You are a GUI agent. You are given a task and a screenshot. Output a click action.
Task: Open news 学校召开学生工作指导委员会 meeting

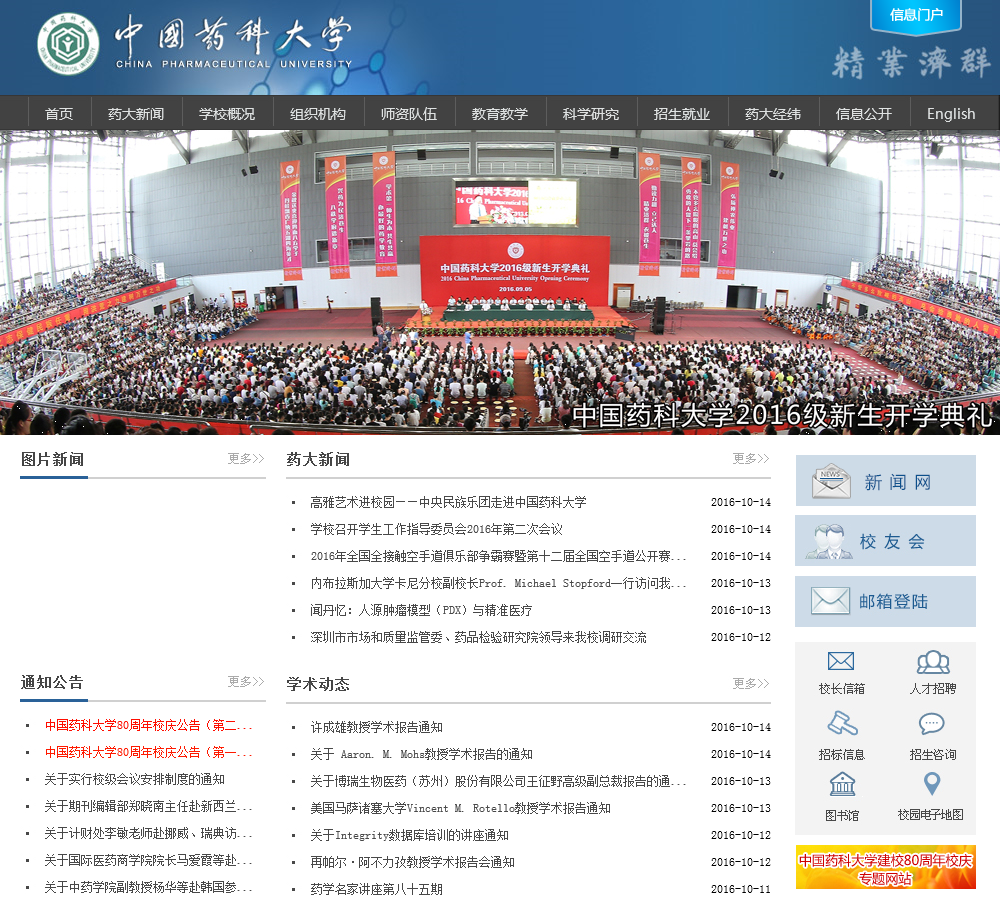(436, 529)
